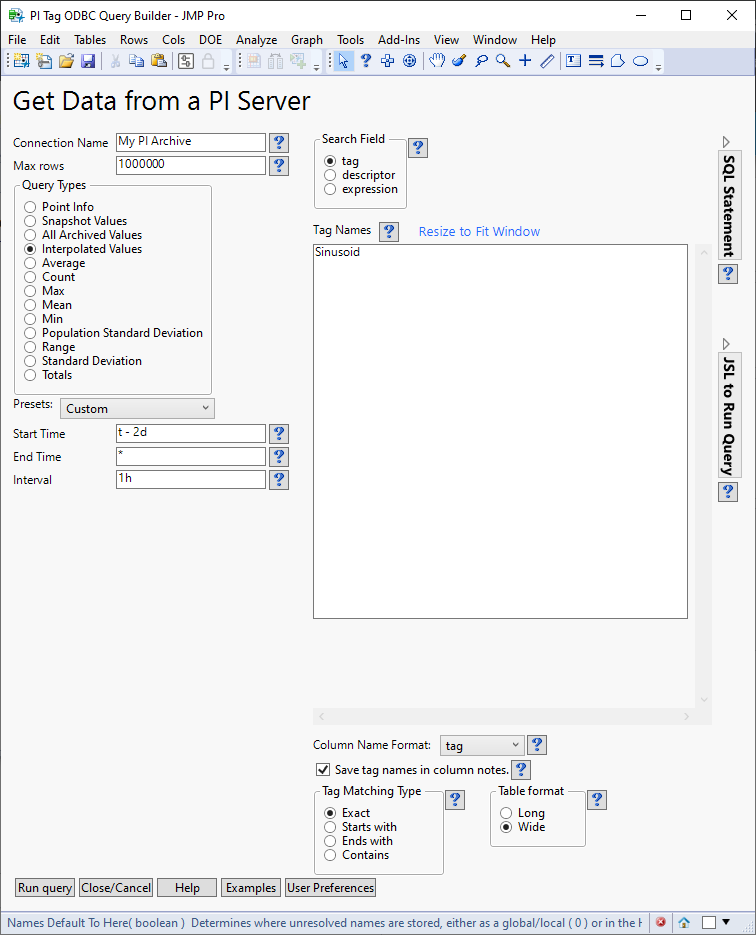756x935 pixels.
Task: Select the Arrow cursor tool
Action: (x=343, y=61)
